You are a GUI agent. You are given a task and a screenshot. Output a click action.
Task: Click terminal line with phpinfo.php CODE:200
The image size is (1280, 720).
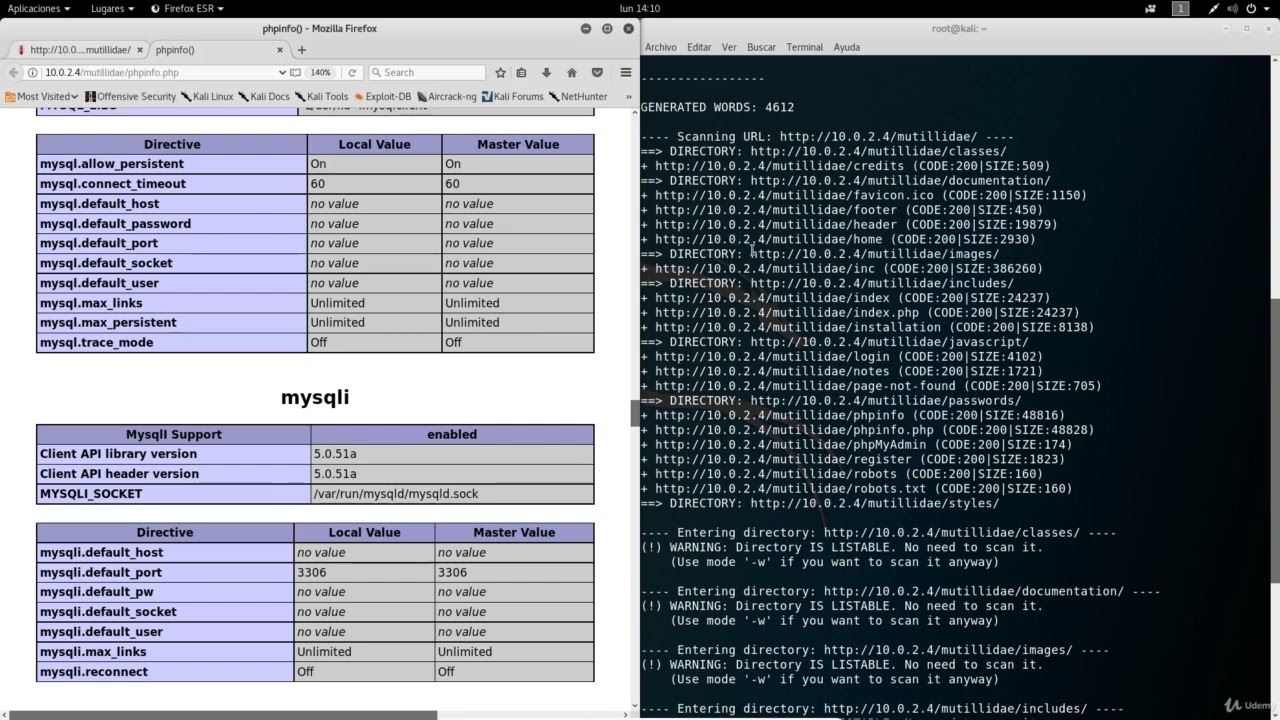click(x=867, y=430)
